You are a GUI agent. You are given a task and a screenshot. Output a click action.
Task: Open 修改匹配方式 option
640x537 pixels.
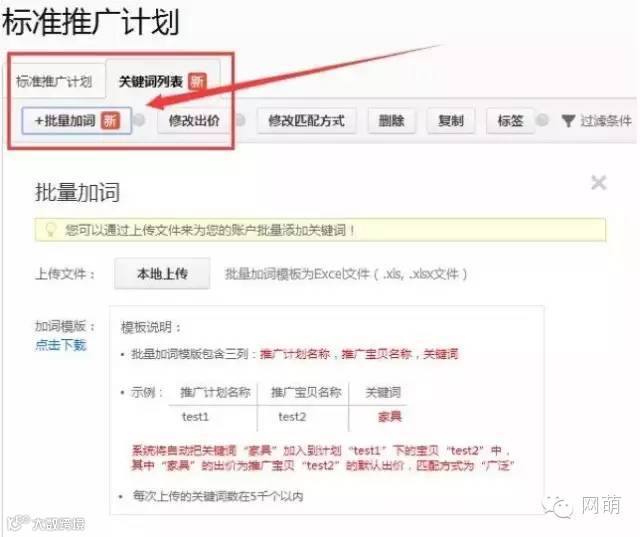point(306,121)
